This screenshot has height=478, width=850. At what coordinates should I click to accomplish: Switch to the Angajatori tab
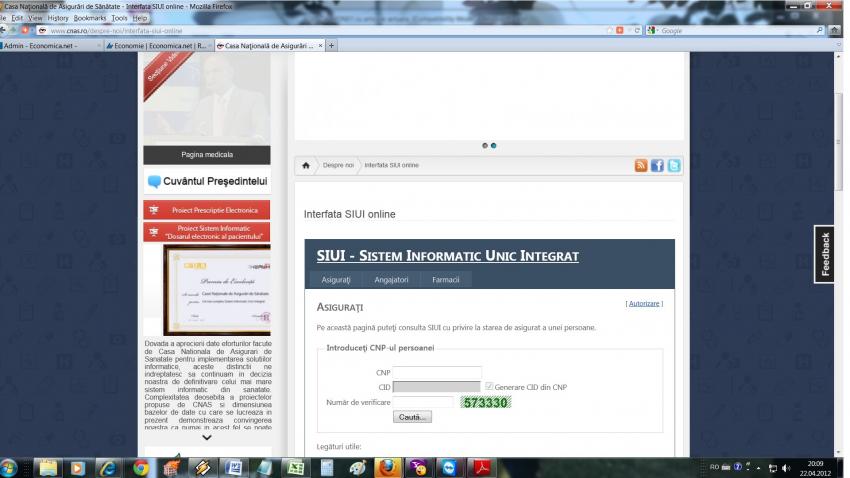(x=391, y=280)
